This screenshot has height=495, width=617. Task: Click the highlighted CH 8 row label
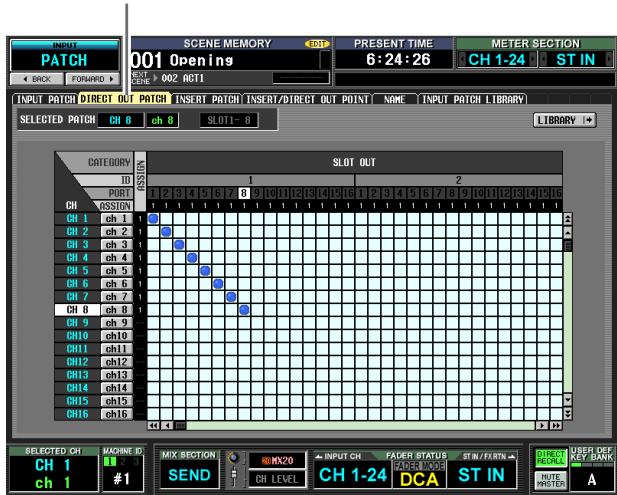(x=77, y=310)
